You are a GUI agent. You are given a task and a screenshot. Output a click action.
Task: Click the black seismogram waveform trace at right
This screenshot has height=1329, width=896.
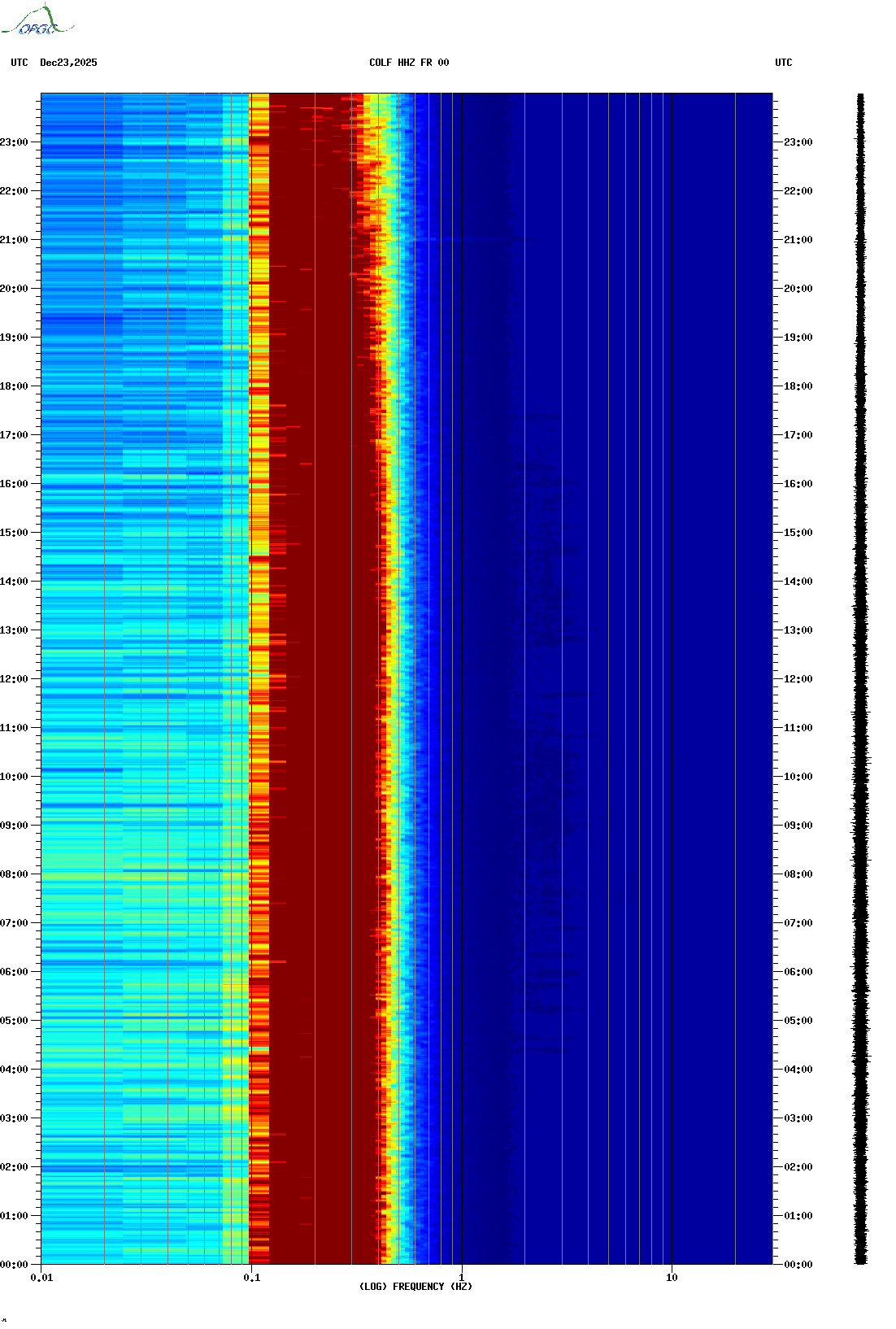(x=860, y=678)
